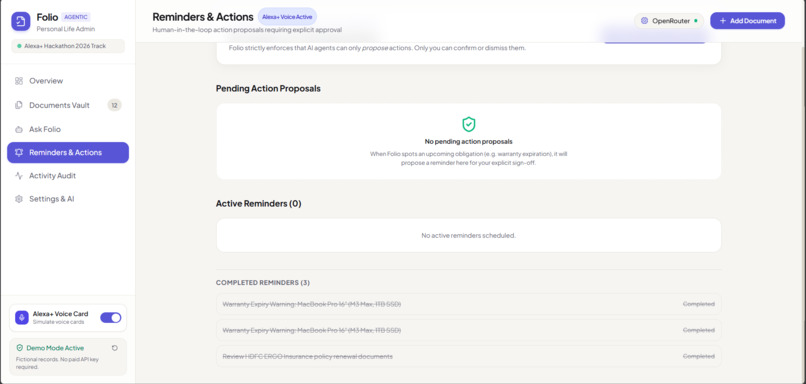
Task: Click the Reminders & Actions page title
Action: pos(203,17)
